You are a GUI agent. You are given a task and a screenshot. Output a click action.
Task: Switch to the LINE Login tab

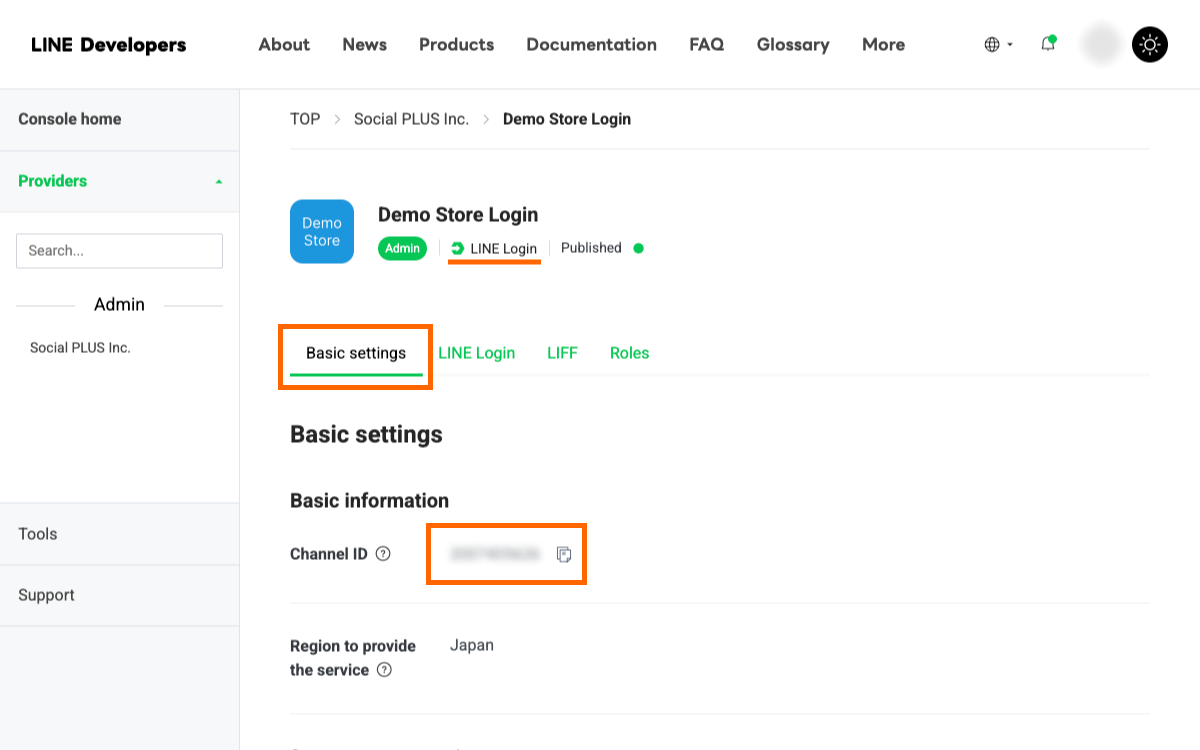(x=477, y=353)
